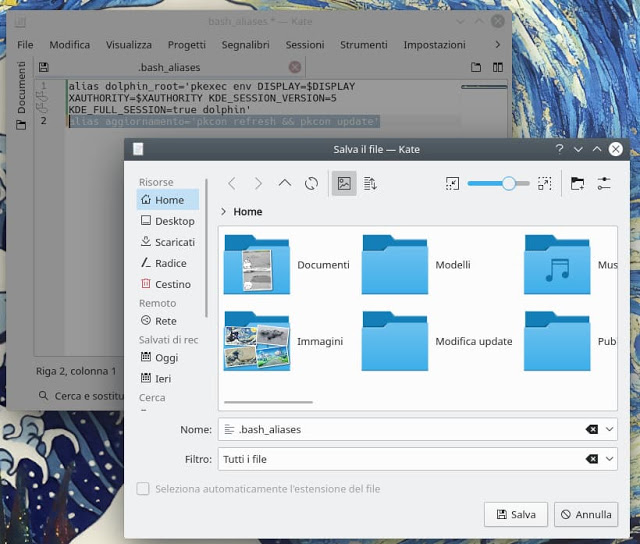Open the sorting options icon
Screen dimensions: 640x544
370,184
